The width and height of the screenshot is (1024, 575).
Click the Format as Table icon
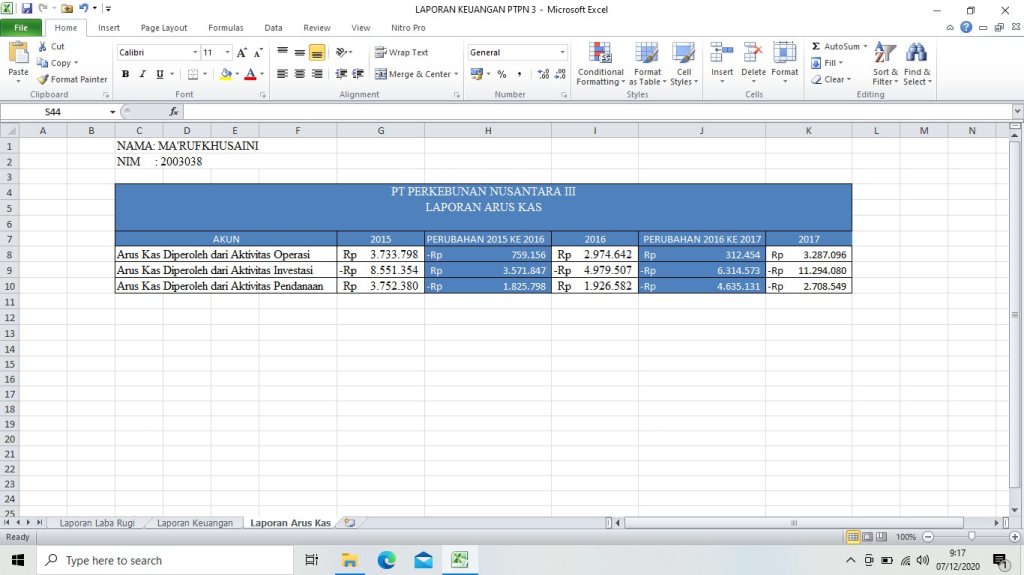click(647, 64)
